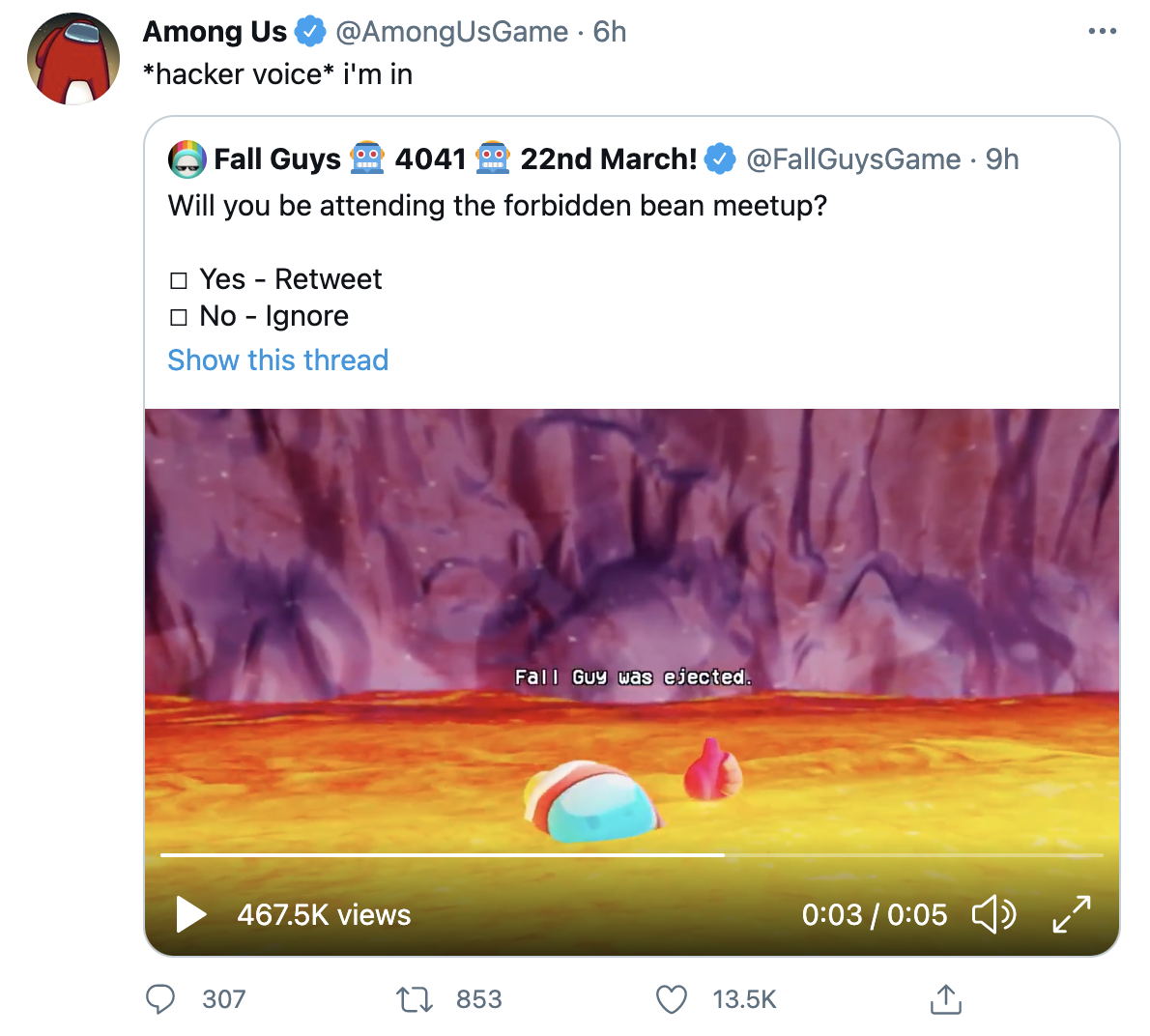Click the Fall Guys verified badge

720,159
